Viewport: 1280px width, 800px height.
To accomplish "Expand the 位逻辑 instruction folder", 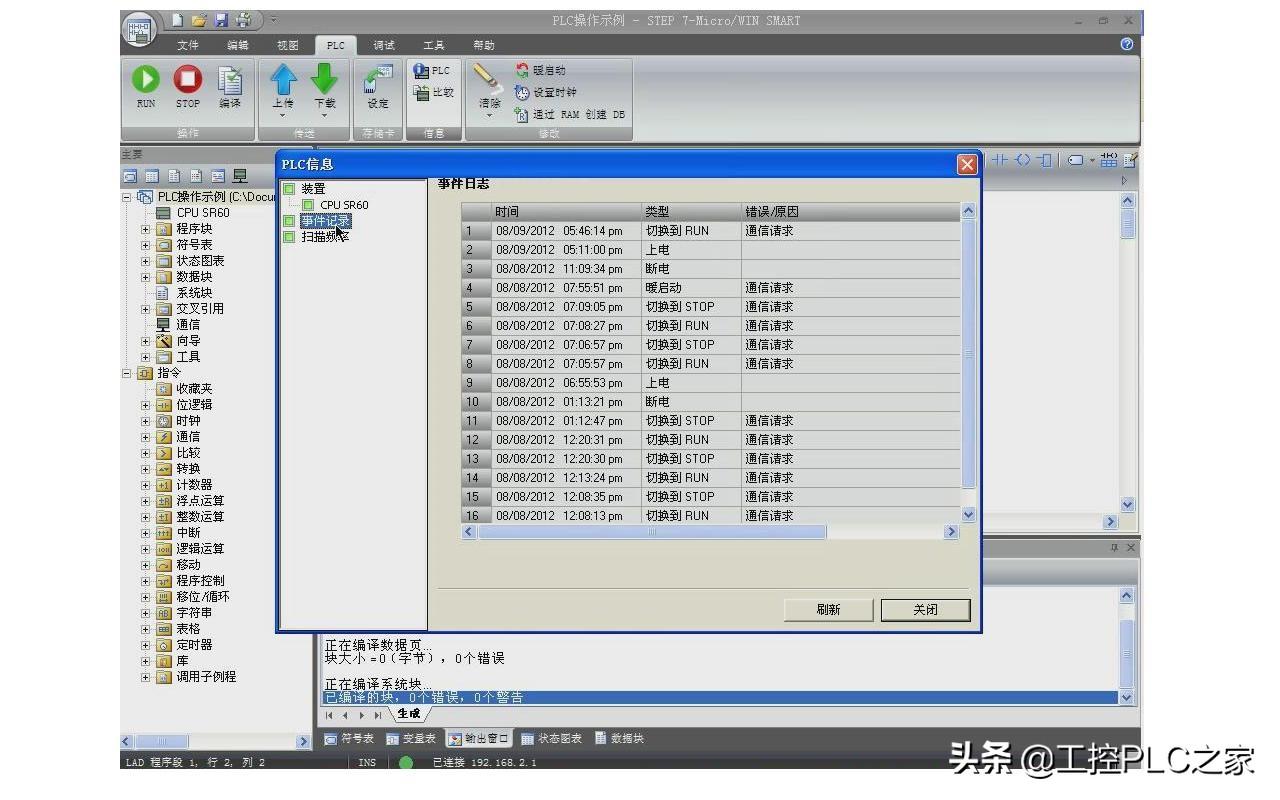I will tap(145, 405).
